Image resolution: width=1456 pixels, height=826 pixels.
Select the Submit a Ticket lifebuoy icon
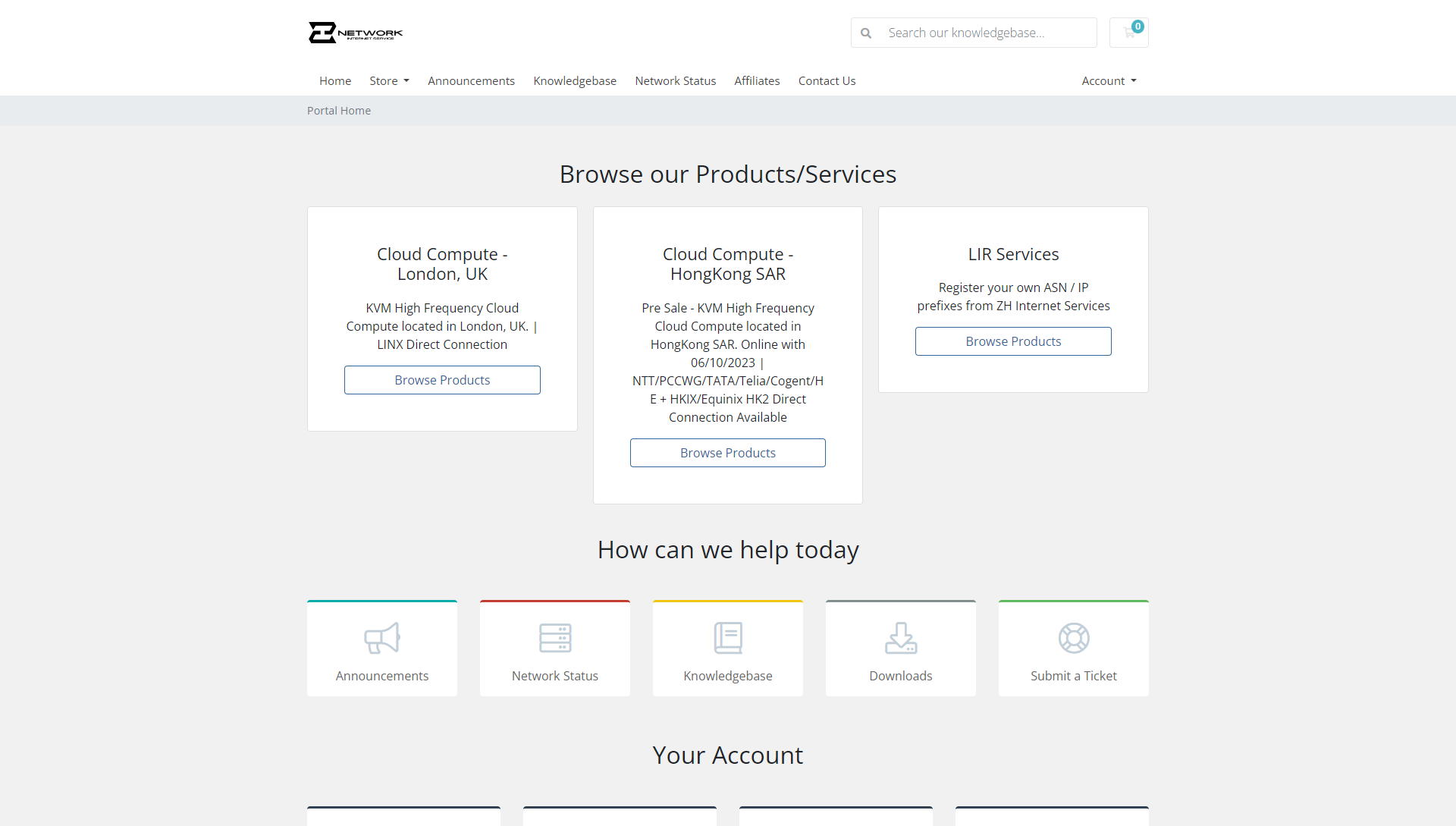point(1073,638)
